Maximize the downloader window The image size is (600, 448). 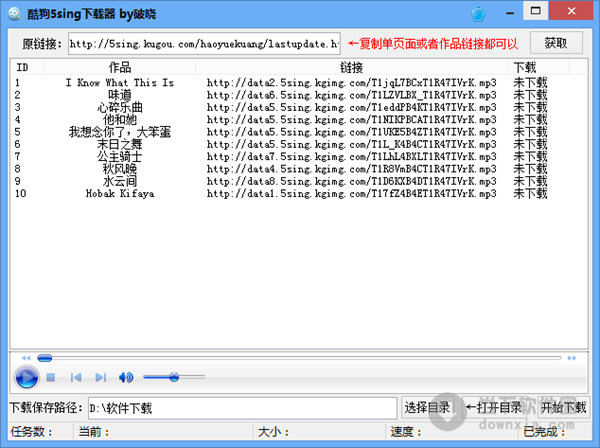click(x=535, y=11)
